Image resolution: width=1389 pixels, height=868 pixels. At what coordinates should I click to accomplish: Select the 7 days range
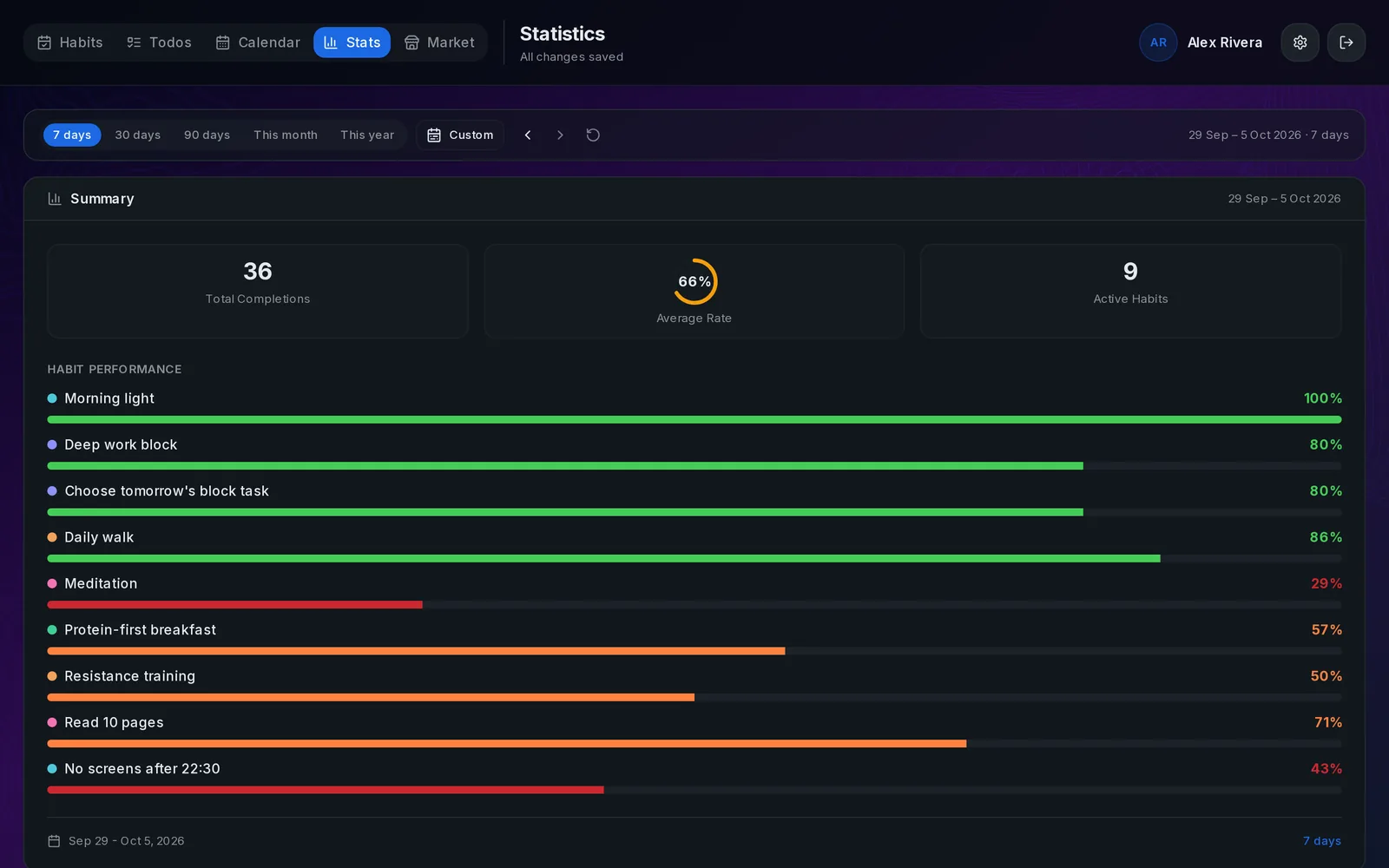[72, 135]
